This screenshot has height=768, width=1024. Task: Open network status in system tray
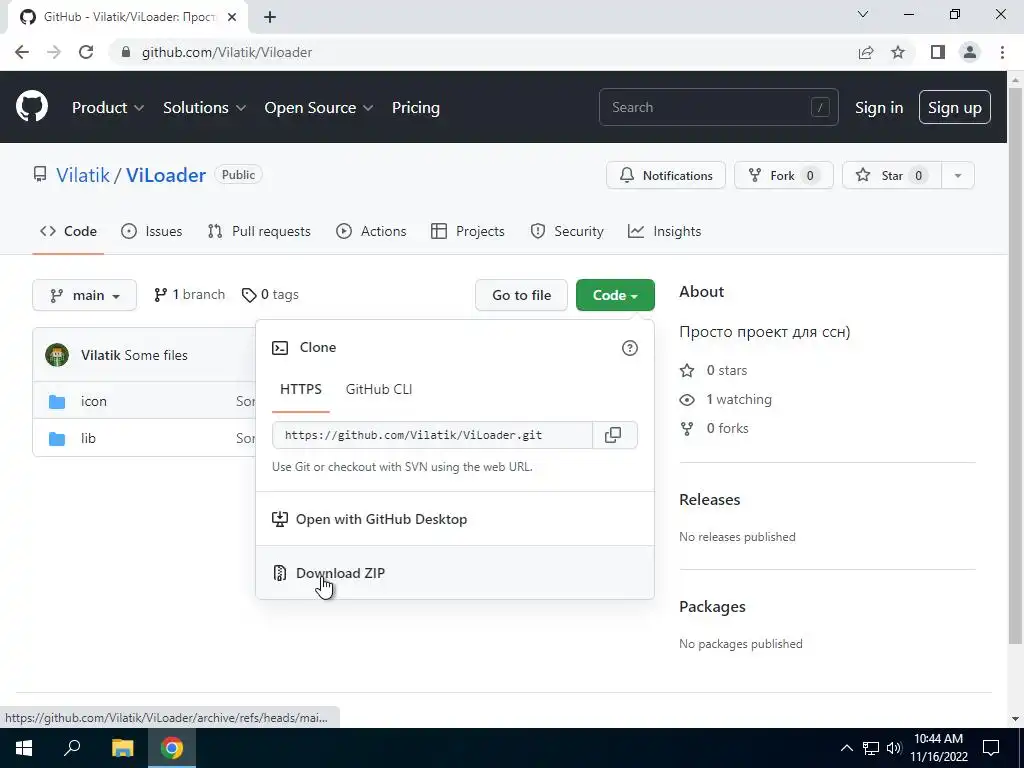[871, 748]
